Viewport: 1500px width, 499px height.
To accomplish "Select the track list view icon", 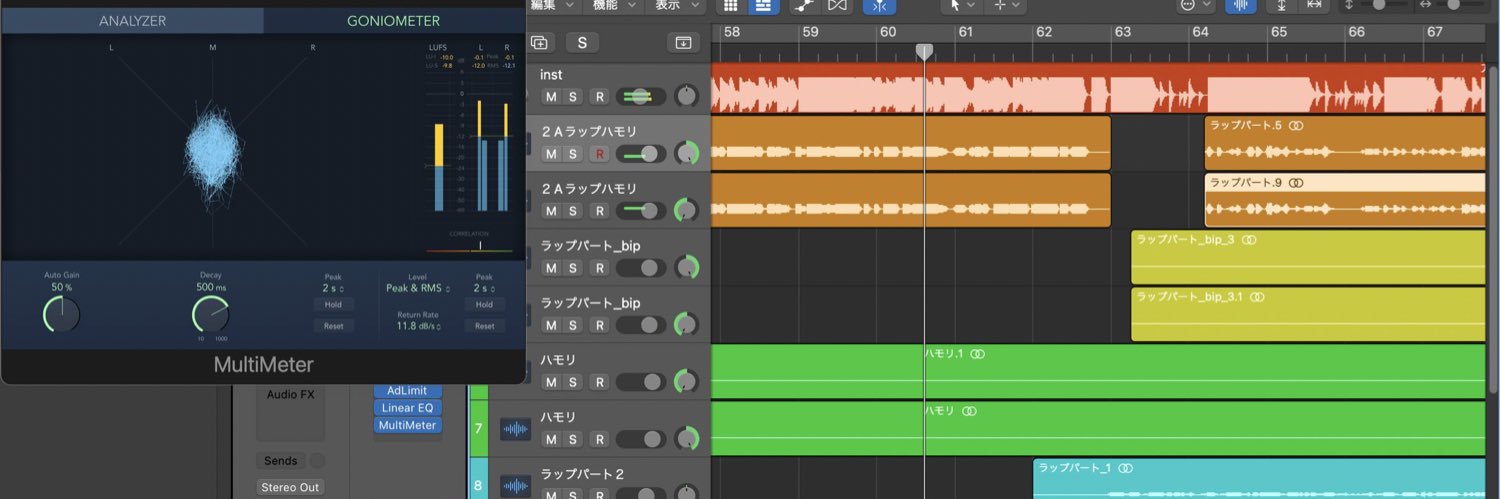I will [x=763, y=6].
